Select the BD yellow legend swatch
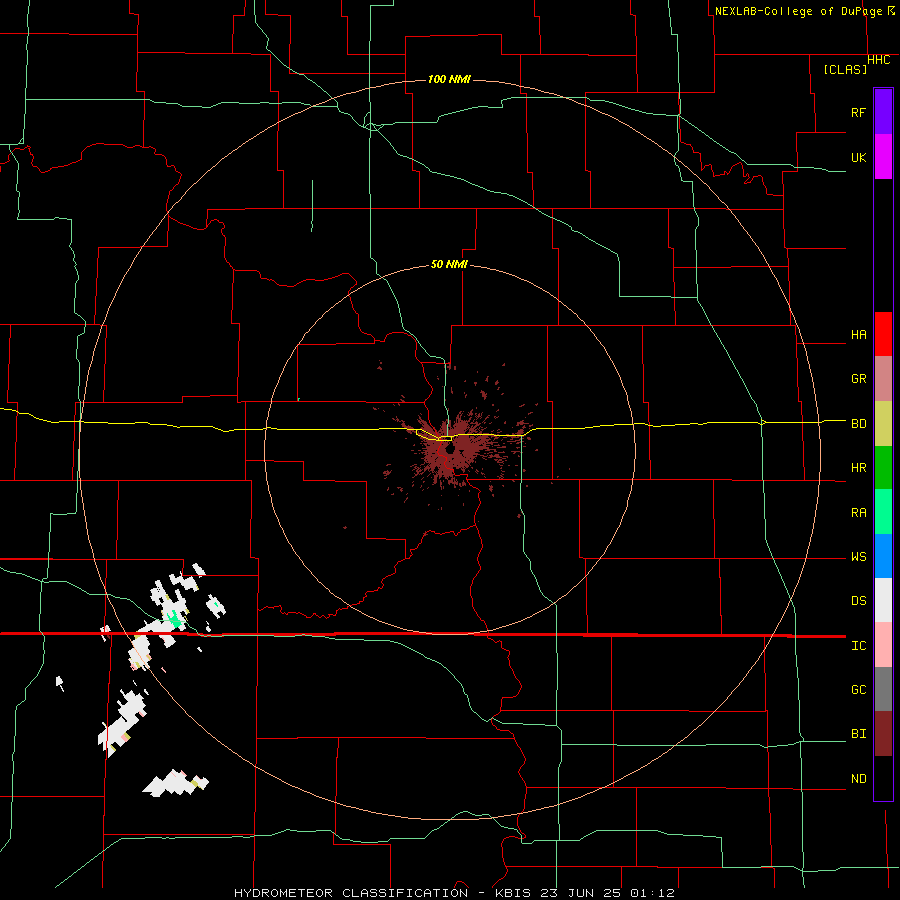The image size is (900, 900). point(883,424)
